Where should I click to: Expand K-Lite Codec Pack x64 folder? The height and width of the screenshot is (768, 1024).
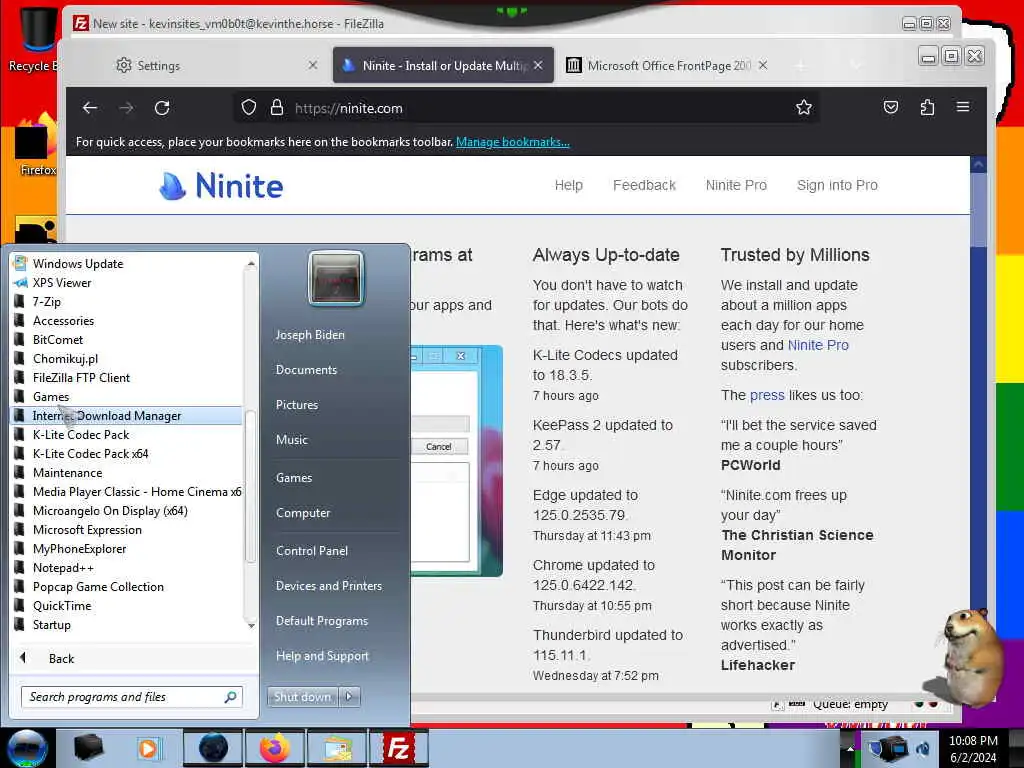tap(127, 454)
